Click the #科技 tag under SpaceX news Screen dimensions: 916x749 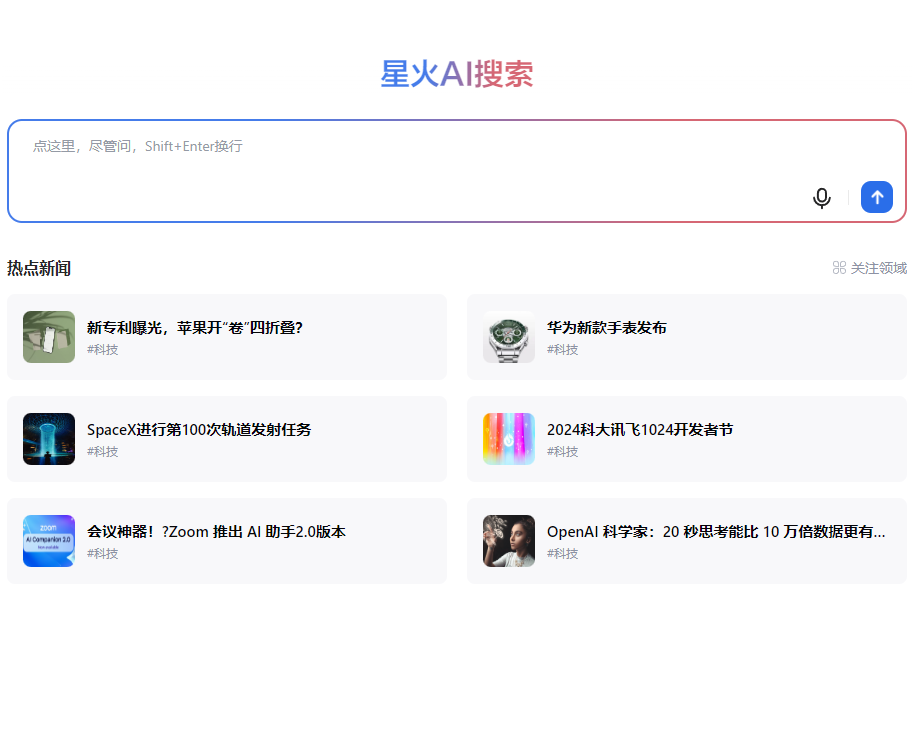point(103,452)
